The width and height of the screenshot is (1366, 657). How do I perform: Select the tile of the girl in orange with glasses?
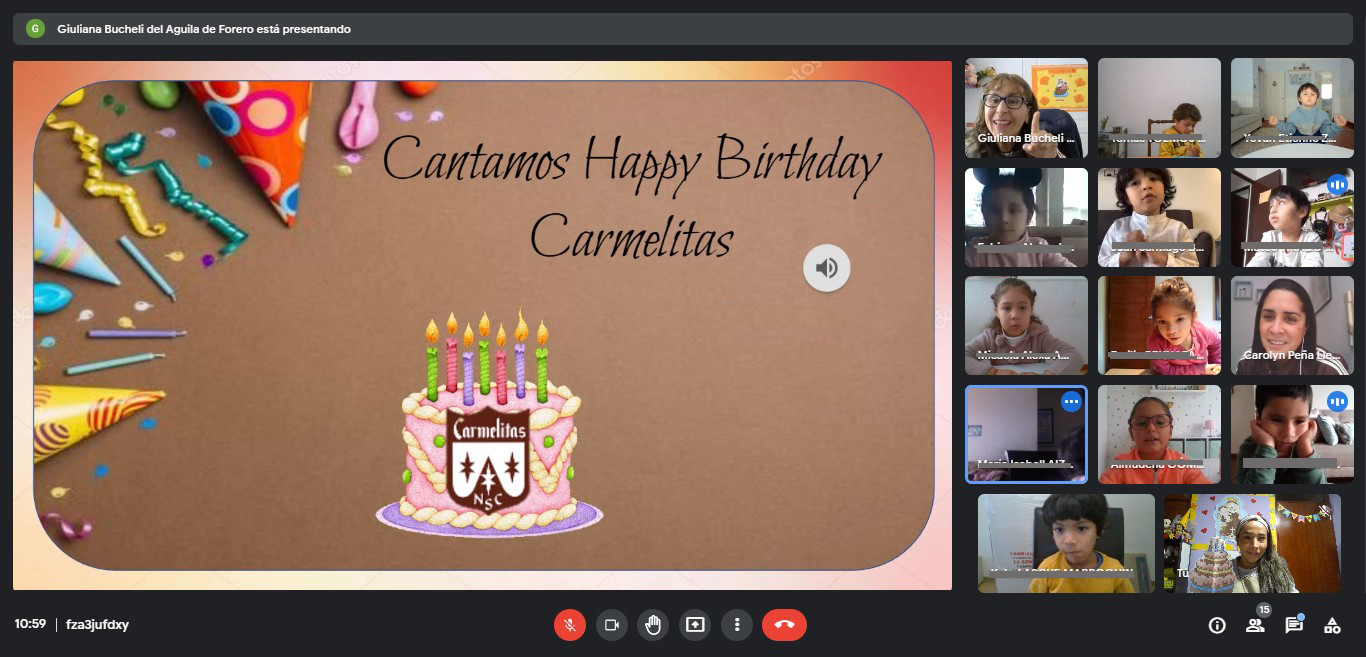1159,434
